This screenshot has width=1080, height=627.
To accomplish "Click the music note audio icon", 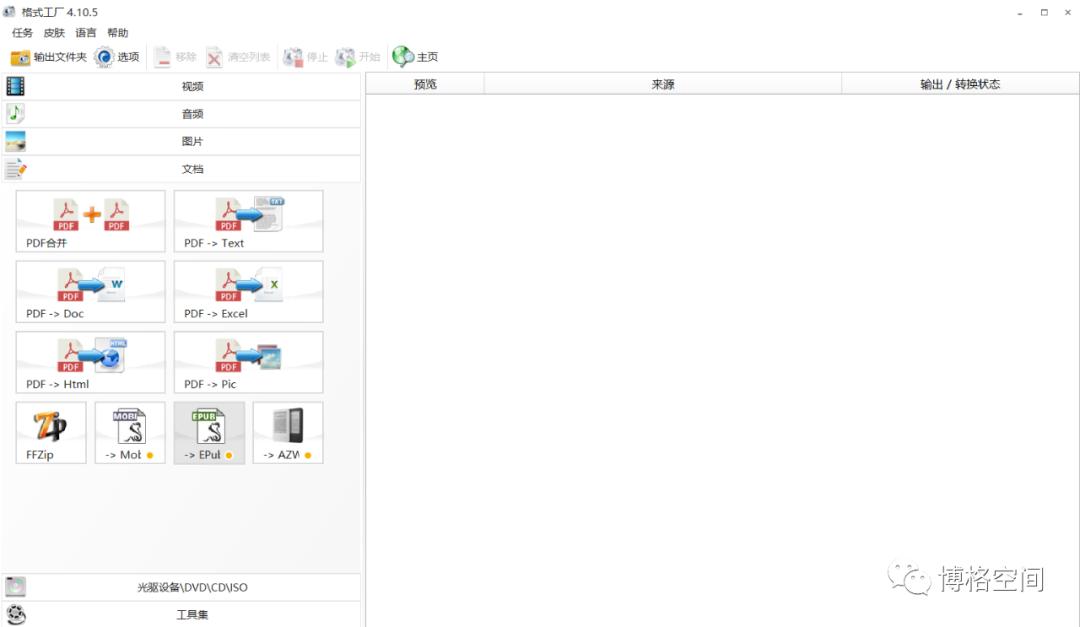I will pos(15,114).
